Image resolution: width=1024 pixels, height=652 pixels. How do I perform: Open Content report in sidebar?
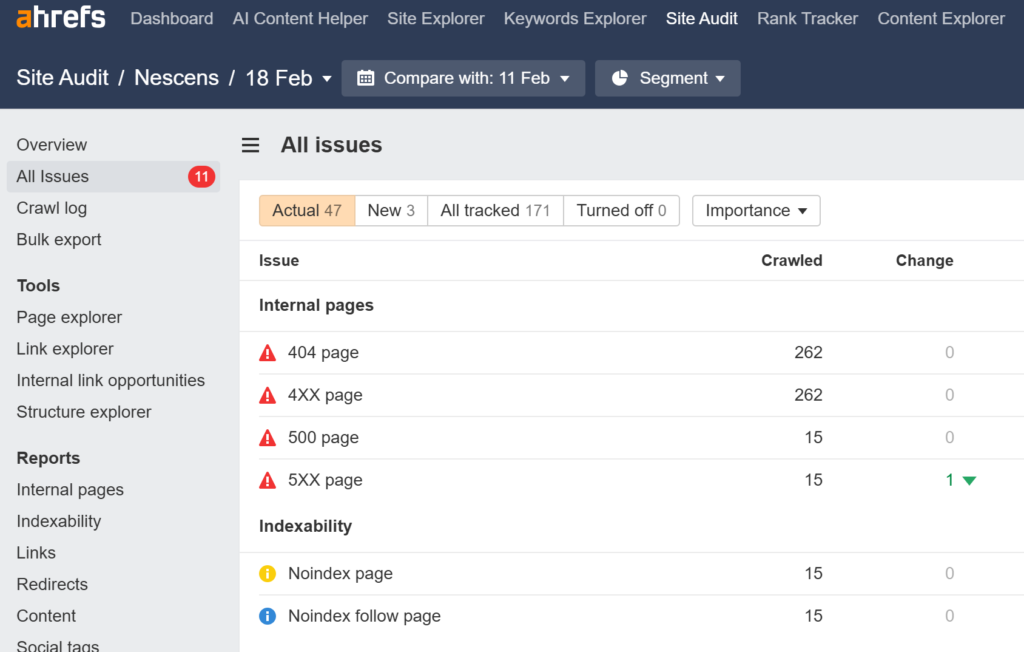tap(46, 615)
